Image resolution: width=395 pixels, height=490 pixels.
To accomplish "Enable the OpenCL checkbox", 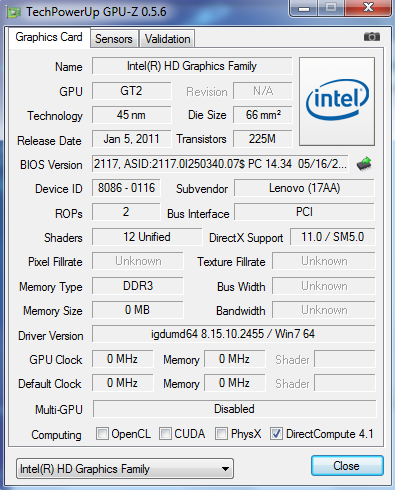I will pyautogui.click(x=102, y=434).
